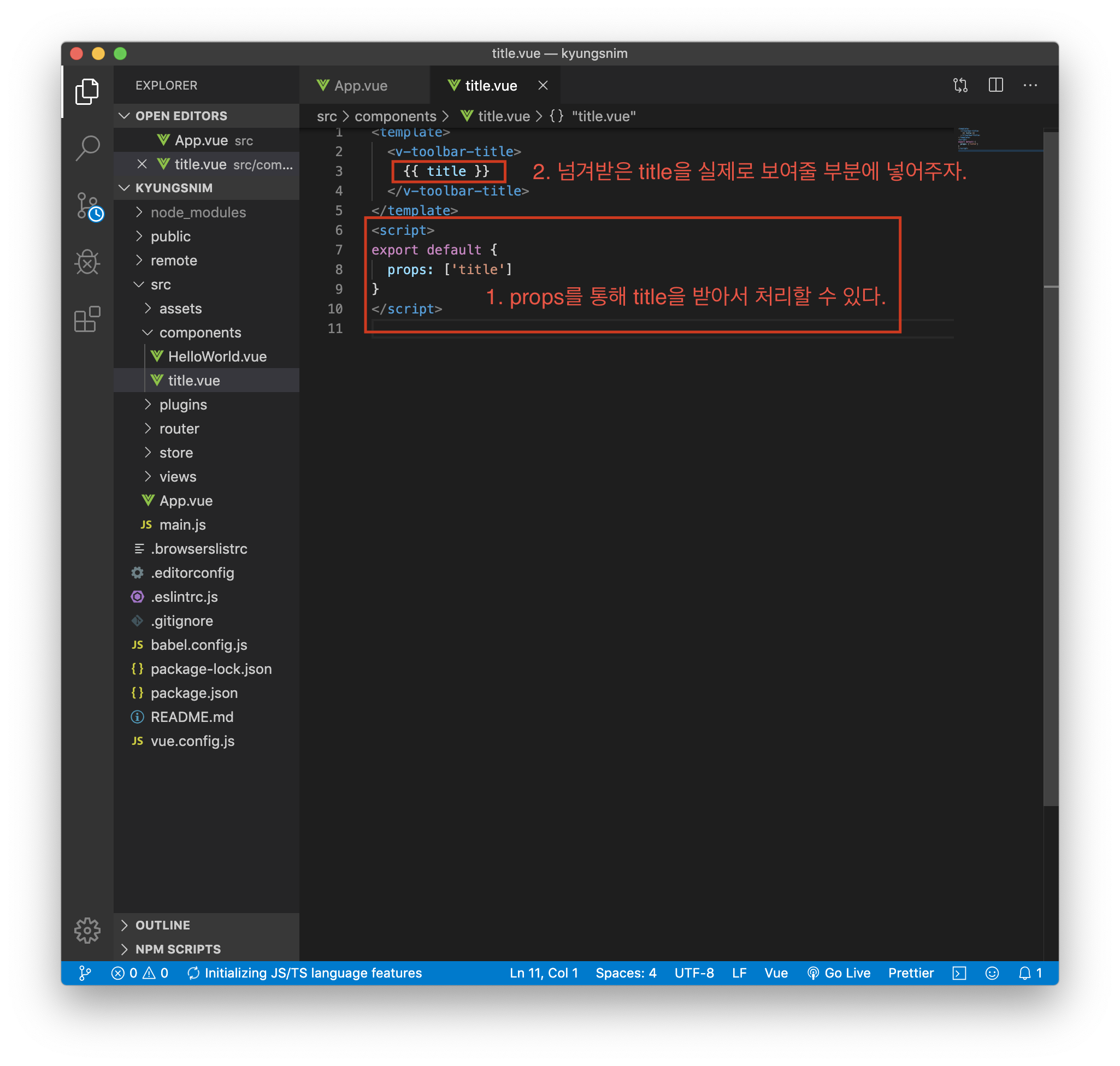The height and width of the screenshot is (1066, 1120).
Task: Expand the node_modules folder
Action: point(198,212)
